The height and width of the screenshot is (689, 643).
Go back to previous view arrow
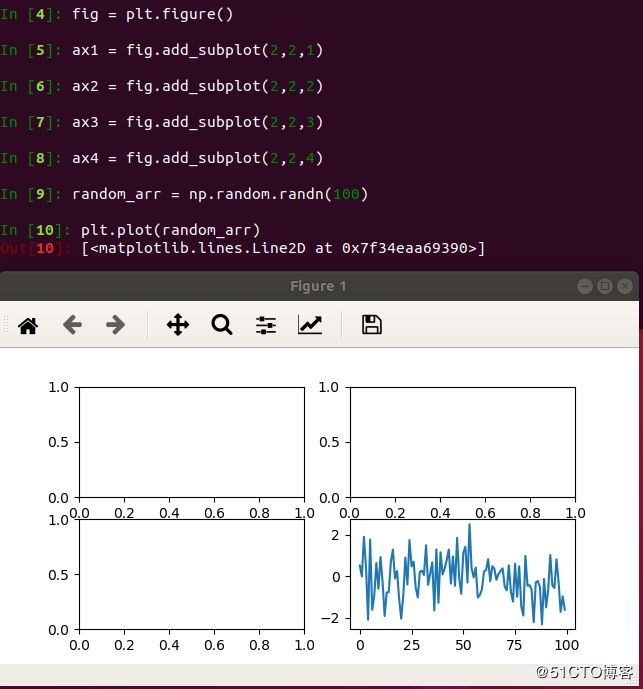[x=72, y=325]
